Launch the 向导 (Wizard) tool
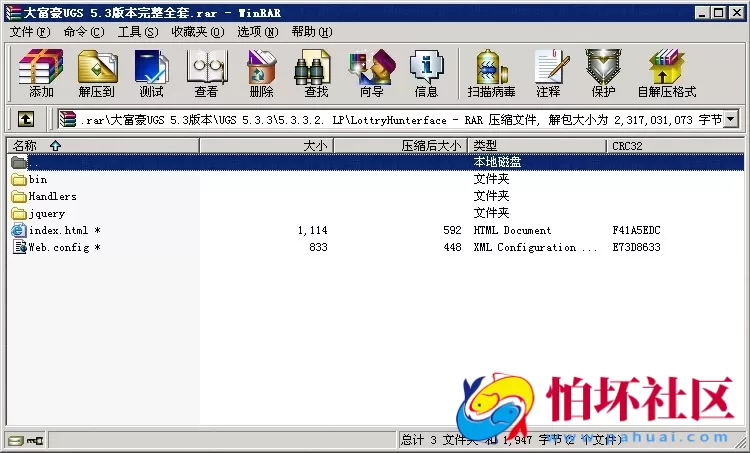Viewport: 750px width, 453px height. click(372, 73)
